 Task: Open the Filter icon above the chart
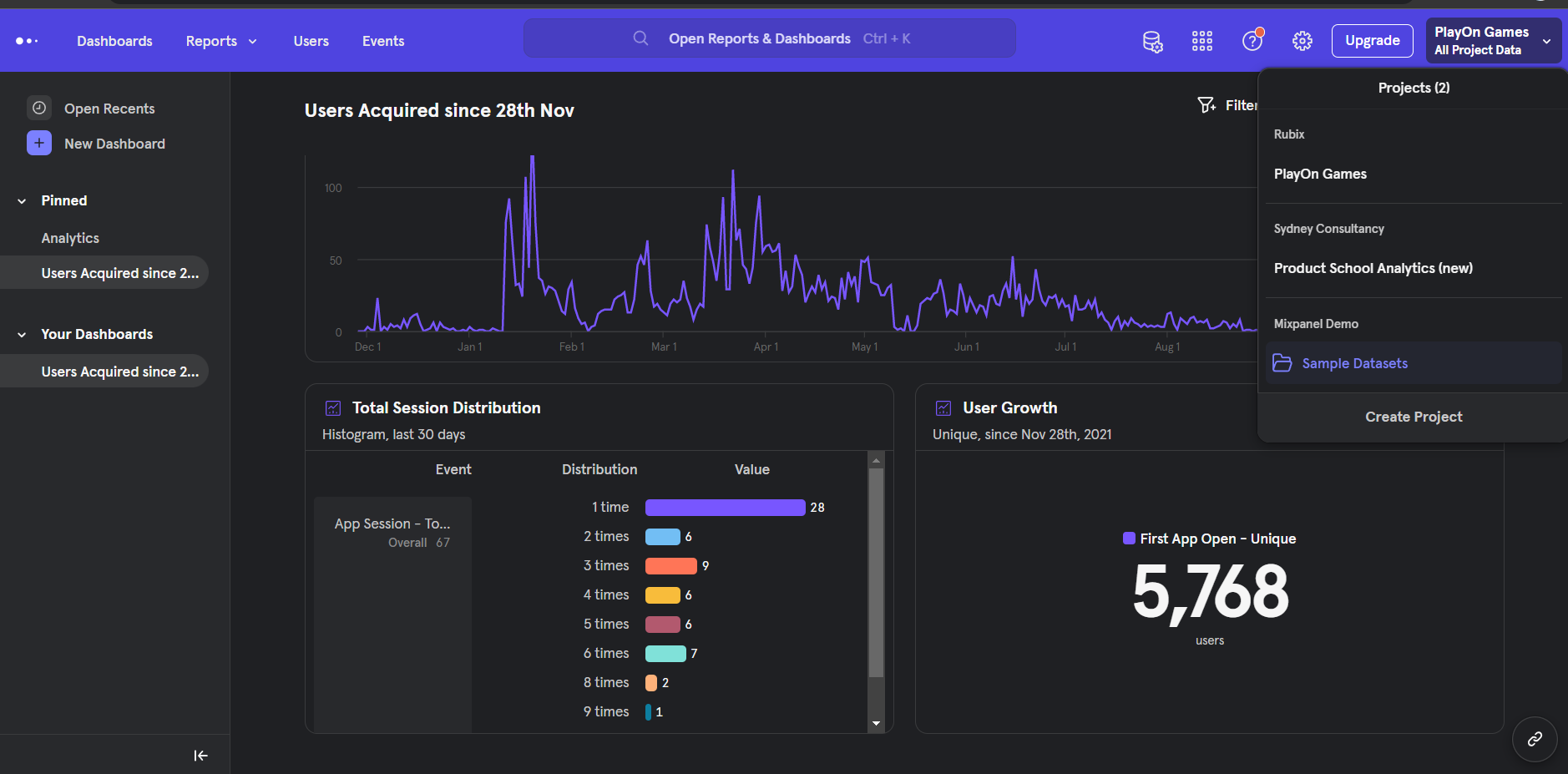coord(1206,105)
